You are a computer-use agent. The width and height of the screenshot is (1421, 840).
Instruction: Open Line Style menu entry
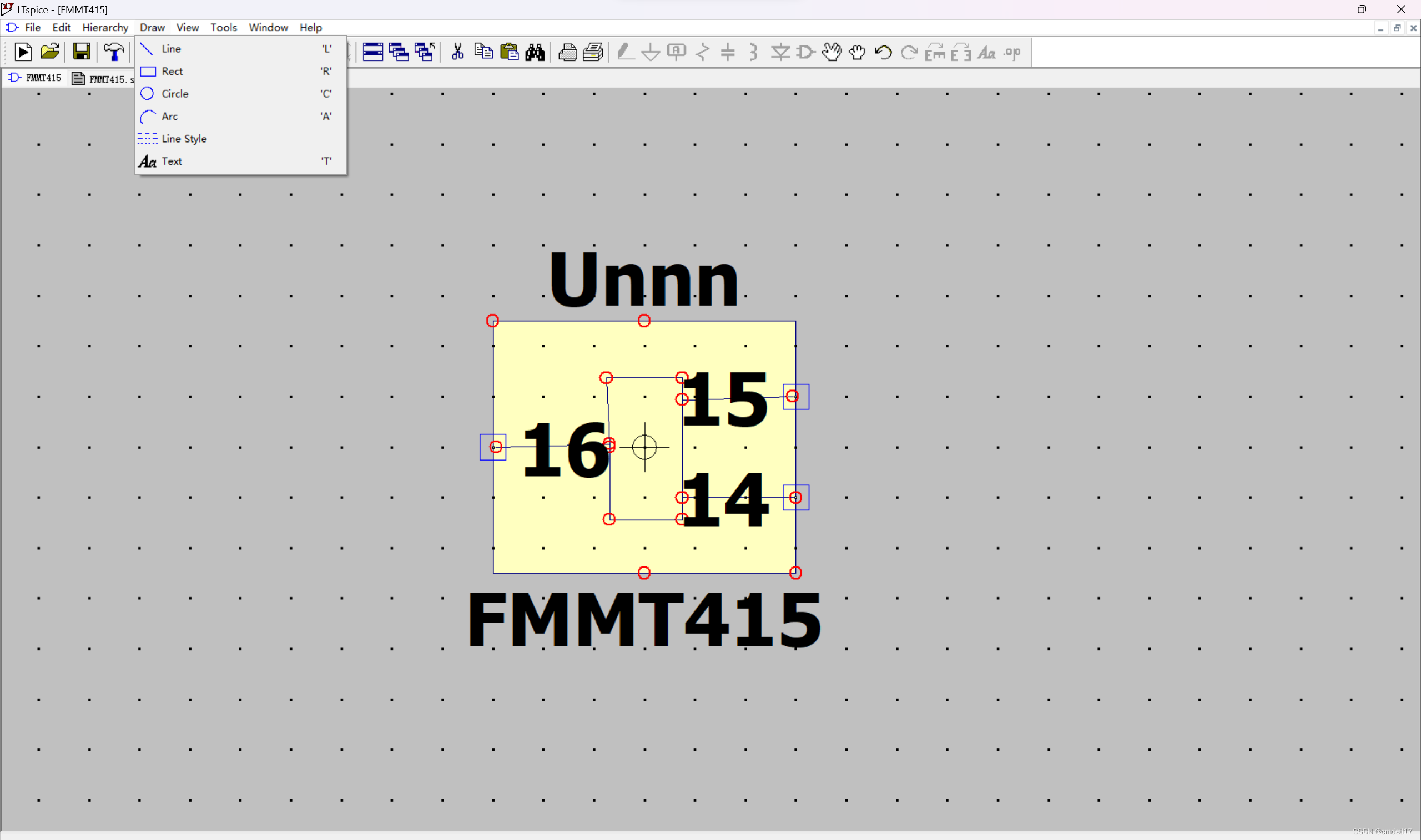183,139
